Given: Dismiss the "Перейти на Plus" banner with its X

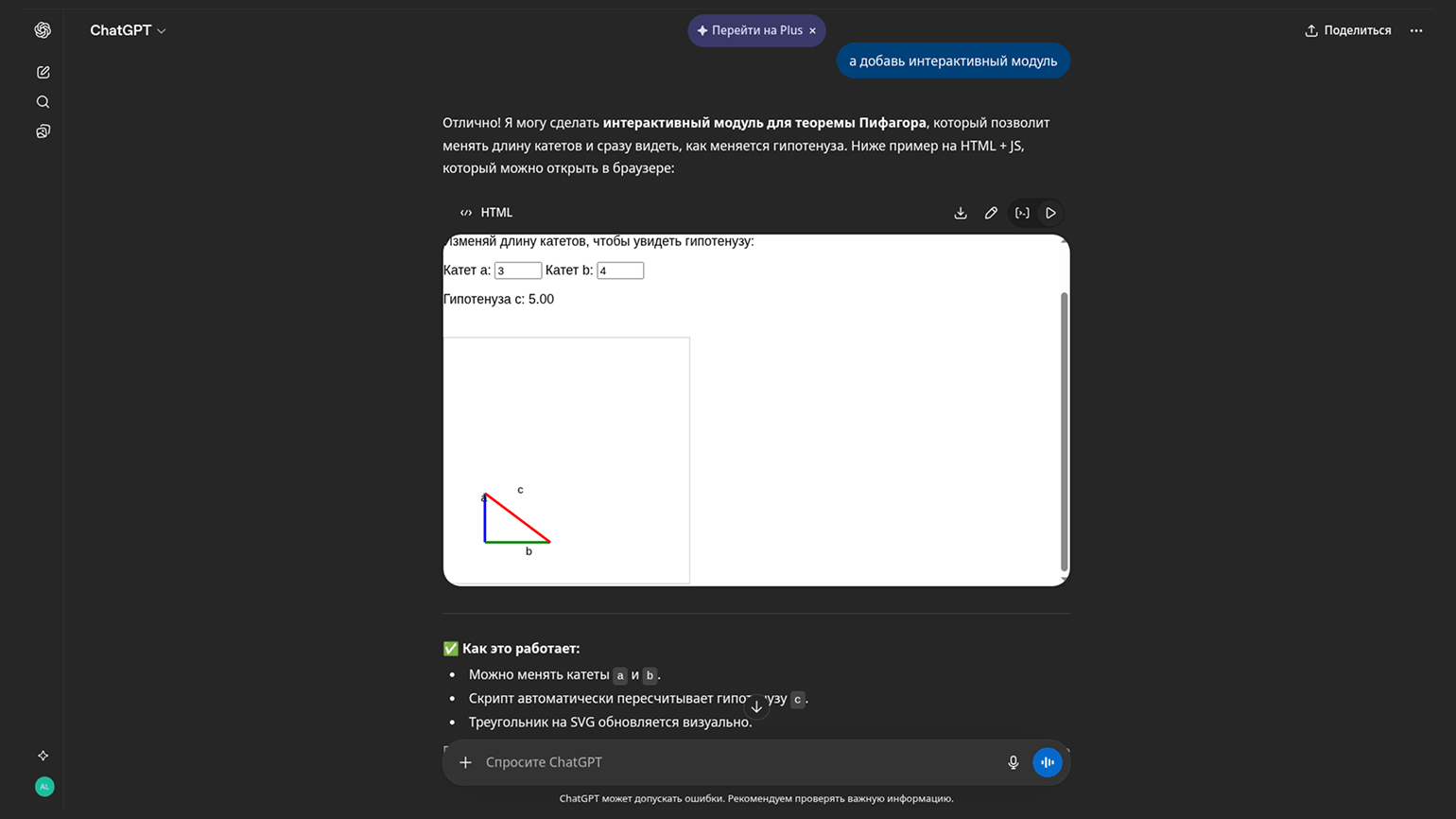Looking at the screenshot, I should point(812,30).
